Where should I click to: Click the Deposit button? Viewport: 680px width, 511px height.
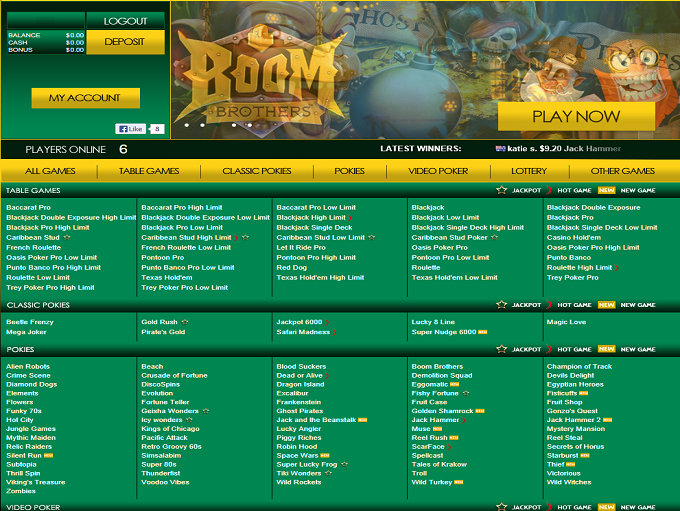pyautogui.click(x=125, y=42)
